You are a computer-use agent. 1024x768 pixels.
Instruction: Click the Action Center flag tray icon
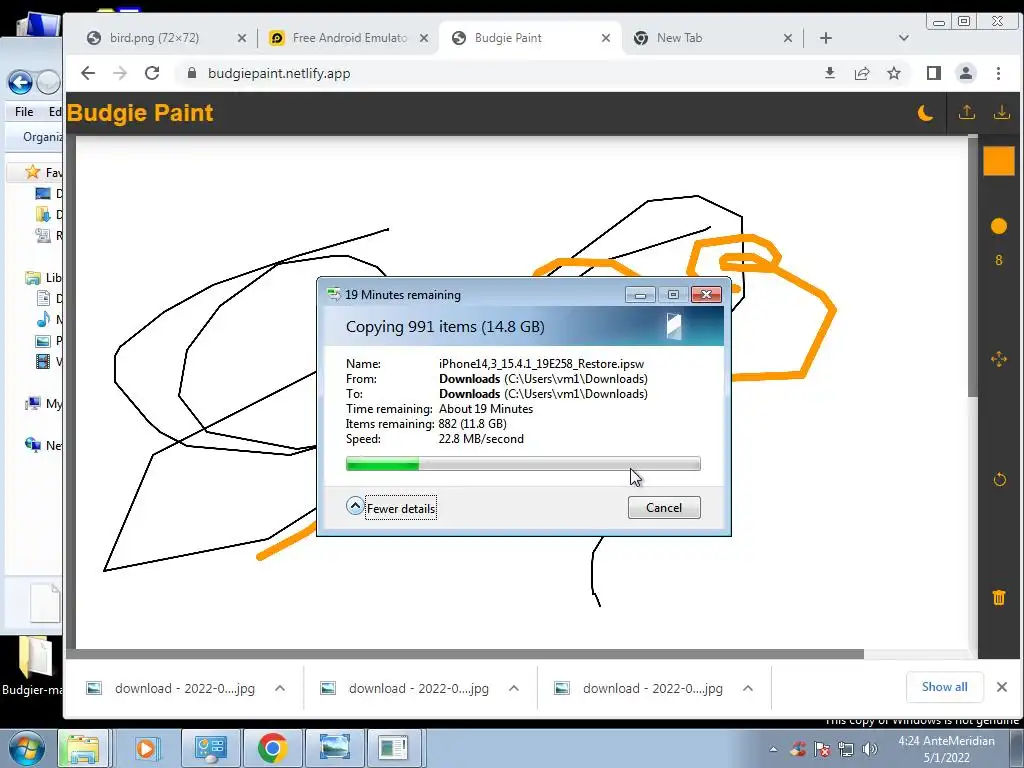822,749
